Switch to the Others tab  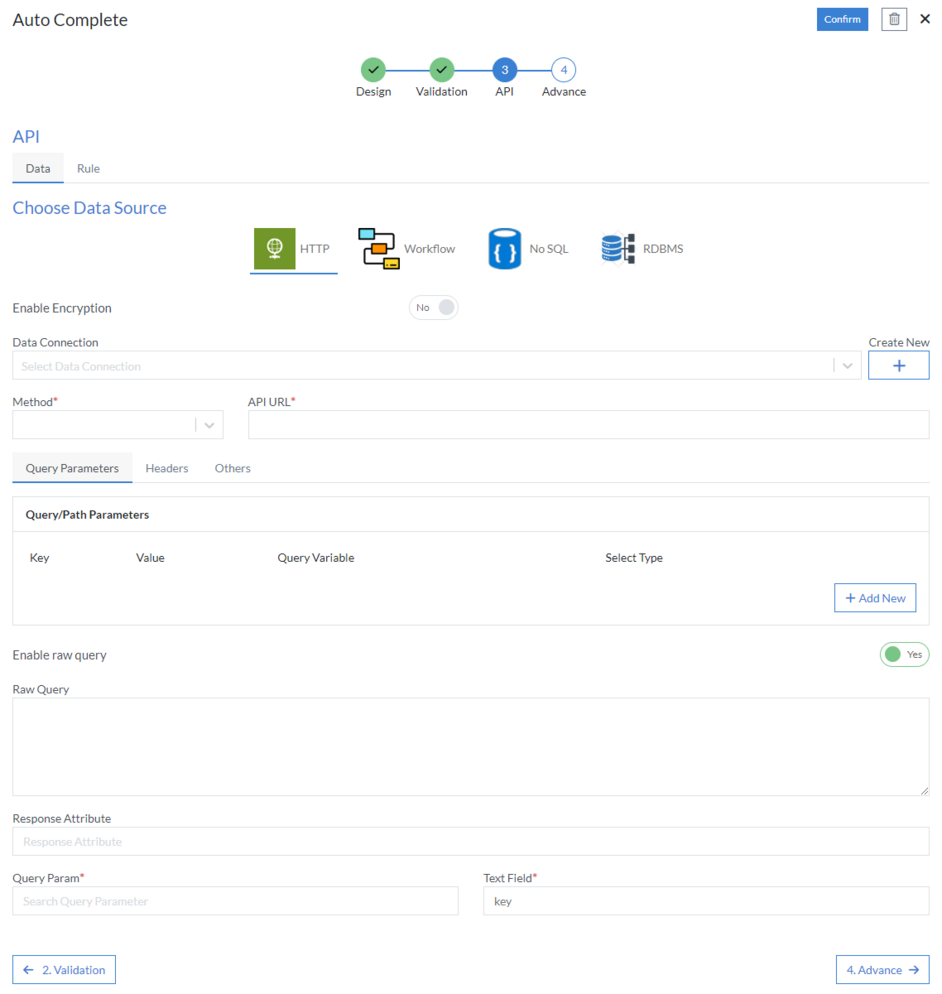point(233,468)
